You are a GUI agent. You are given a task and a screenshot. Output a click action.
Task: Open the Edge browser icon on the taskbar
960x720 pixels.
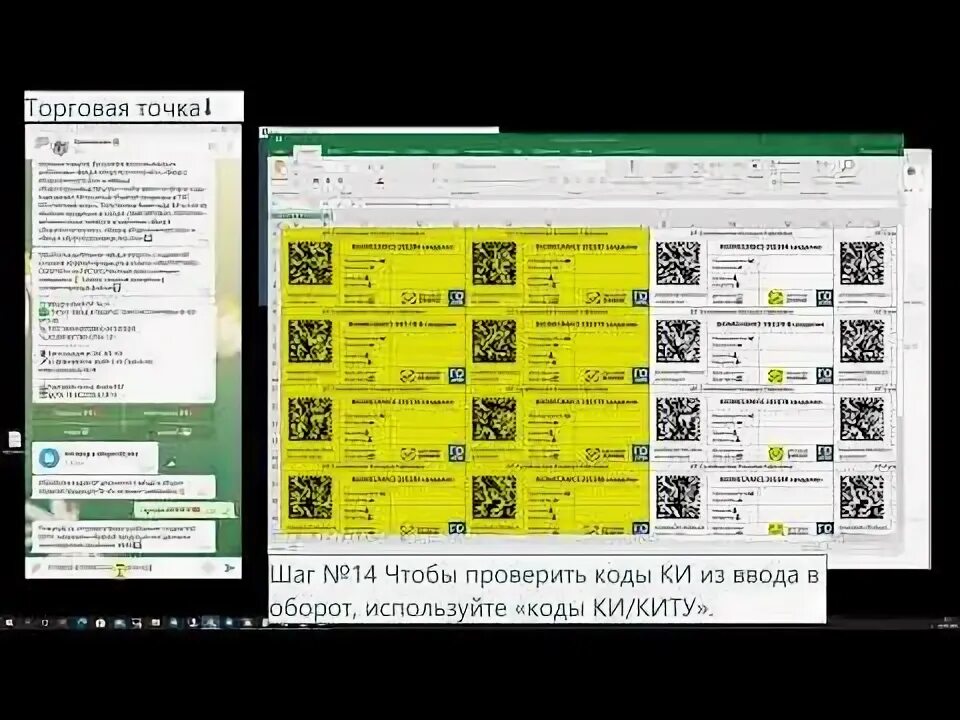[82, 623]
